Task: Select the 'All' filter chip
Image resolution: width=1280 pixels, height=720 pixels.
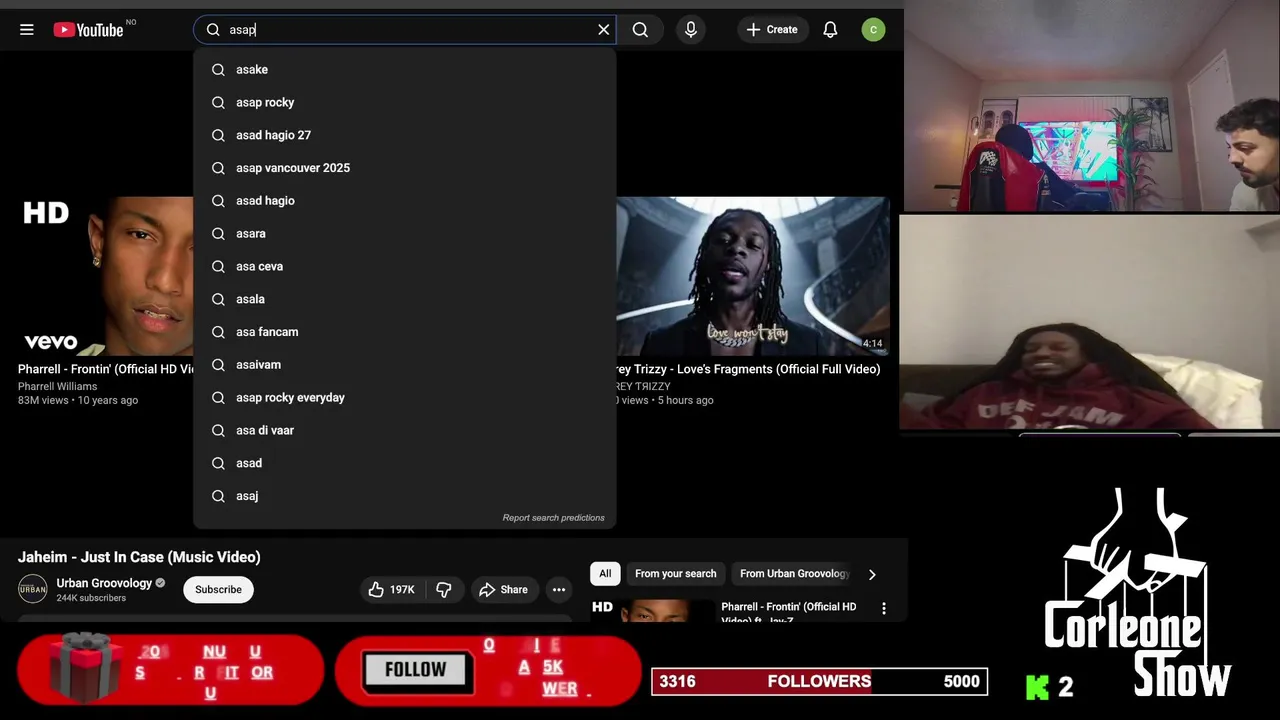Action: 605,574
